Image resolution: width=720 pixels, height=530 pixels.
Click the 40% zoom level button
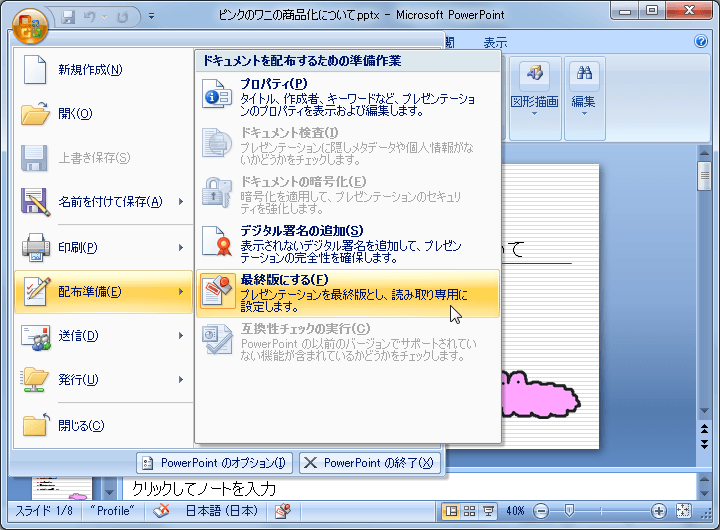click(x=516, y=511)
